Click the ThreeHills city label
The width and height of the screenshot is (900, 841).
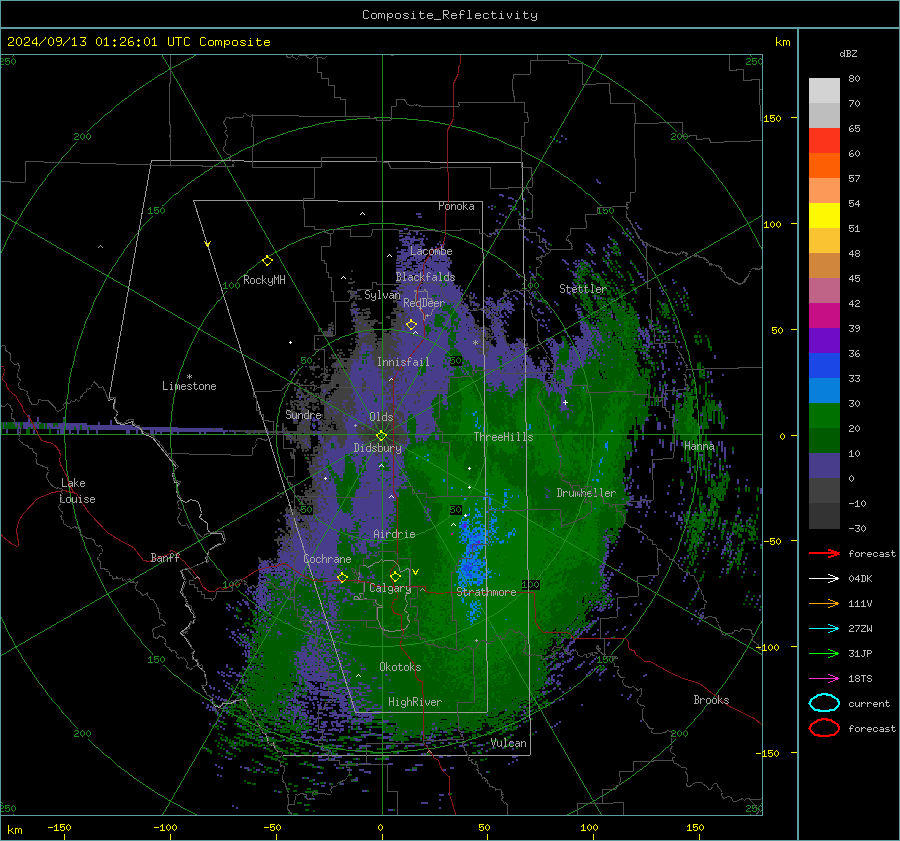click(503, 437)
